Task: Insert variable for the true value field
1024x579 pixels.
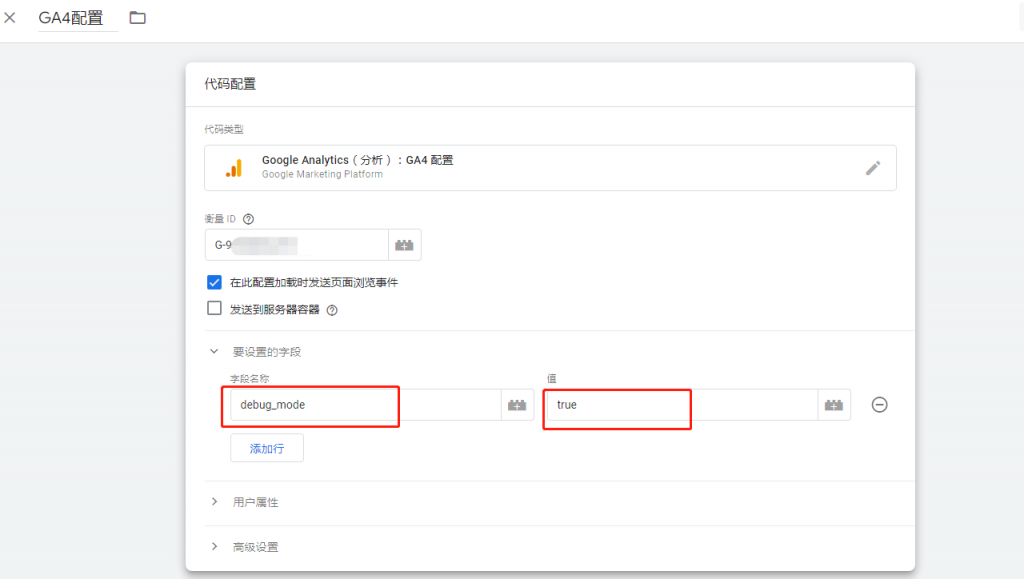Action: [x=834, y=405]
